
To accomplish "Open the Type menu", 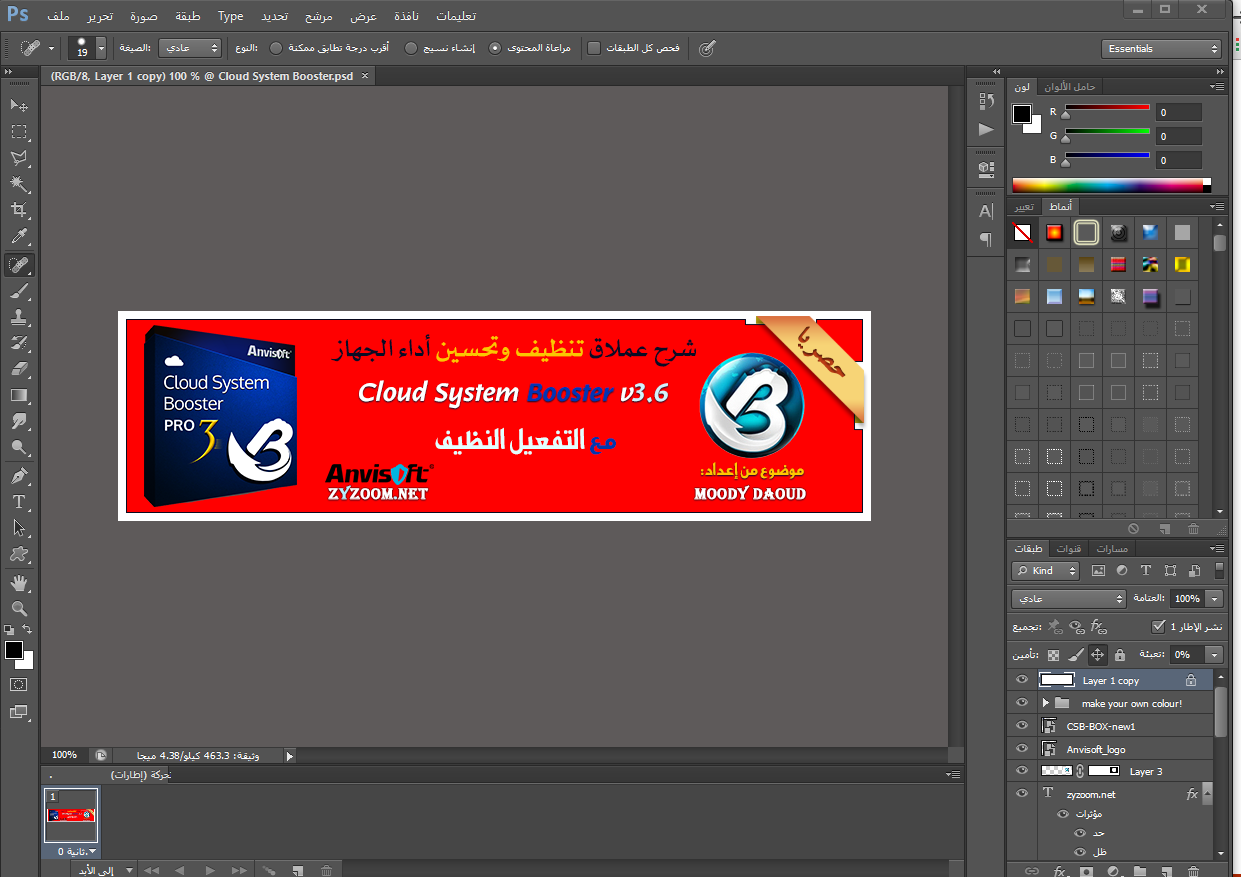I will tap(230, 16).
